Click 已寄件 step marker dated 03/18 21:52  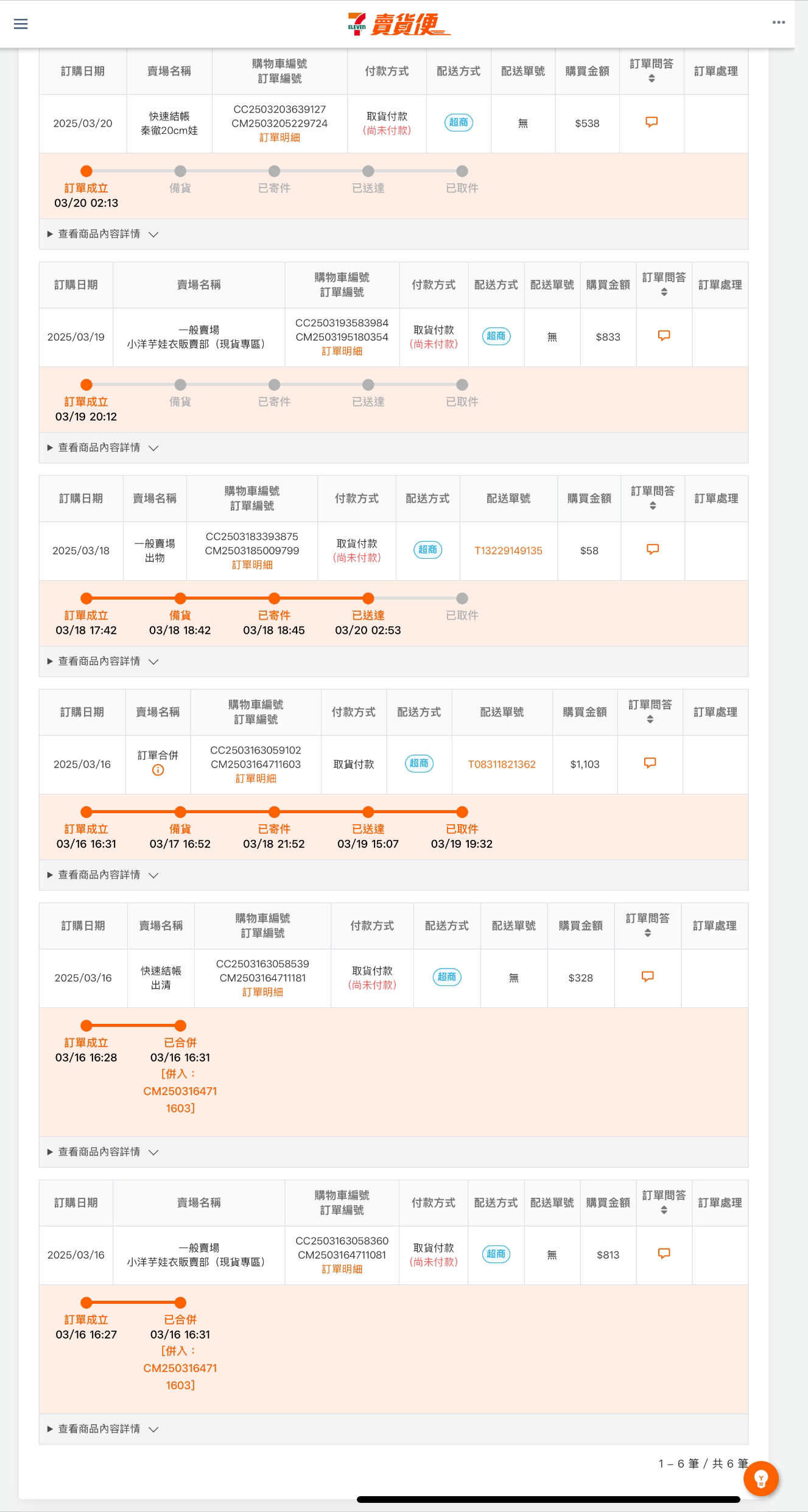click(x=275, y=812)
